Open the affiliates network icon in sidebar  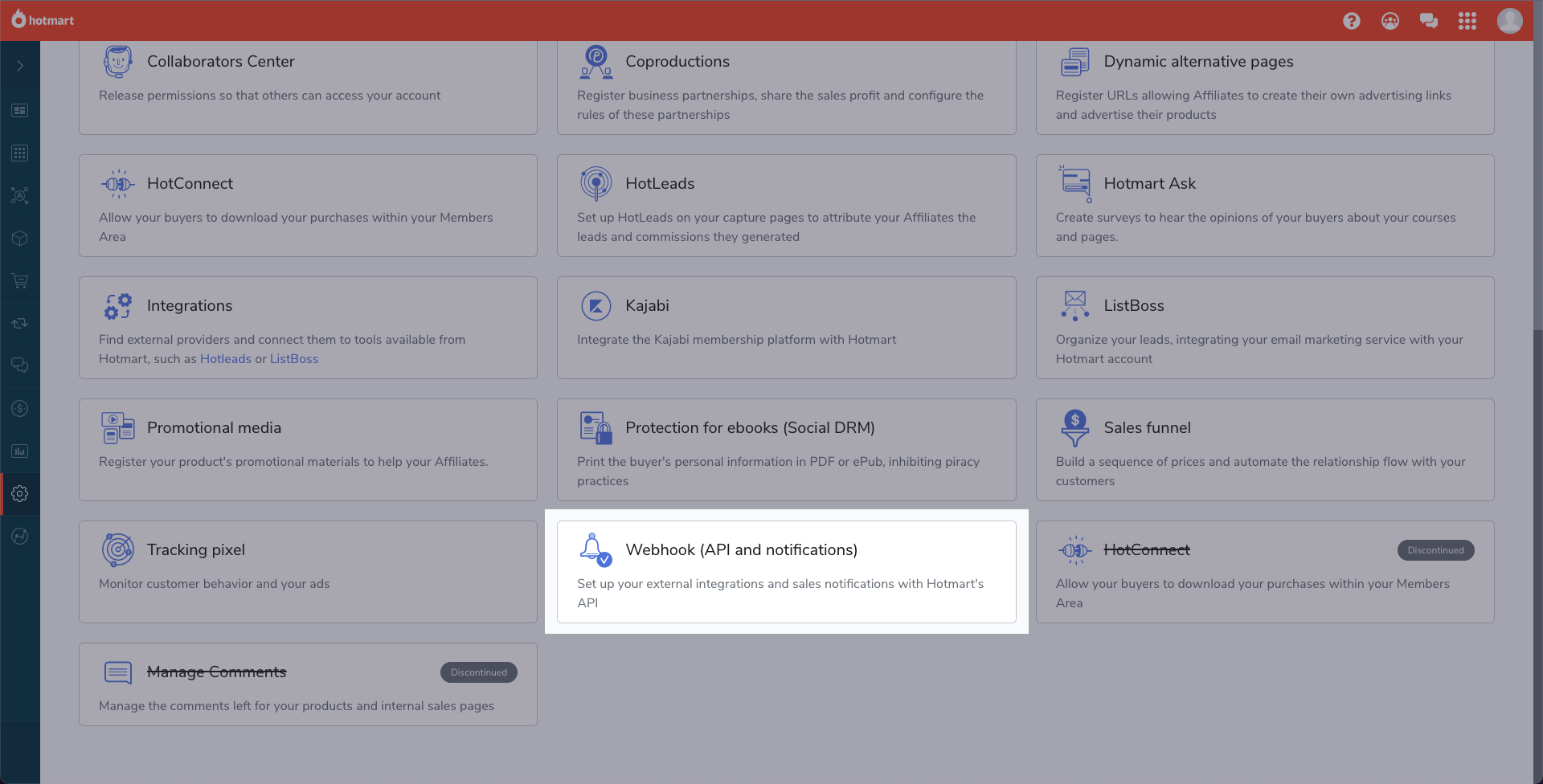20,195
